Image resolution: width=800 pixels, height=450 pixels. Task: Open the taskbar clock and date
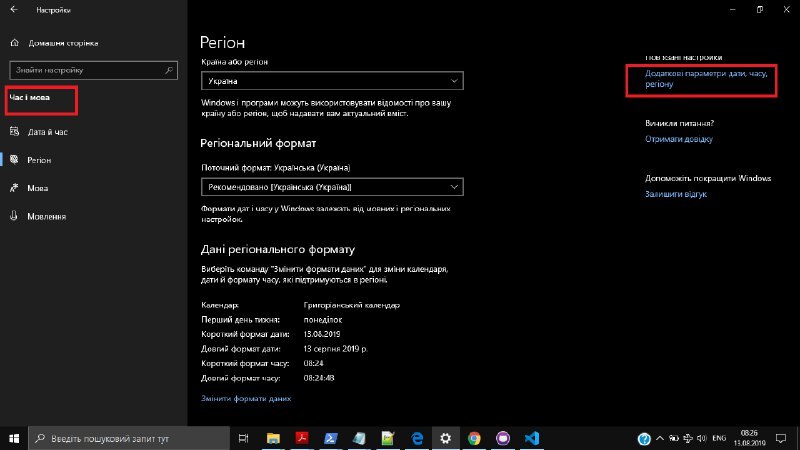coord(749,438)
